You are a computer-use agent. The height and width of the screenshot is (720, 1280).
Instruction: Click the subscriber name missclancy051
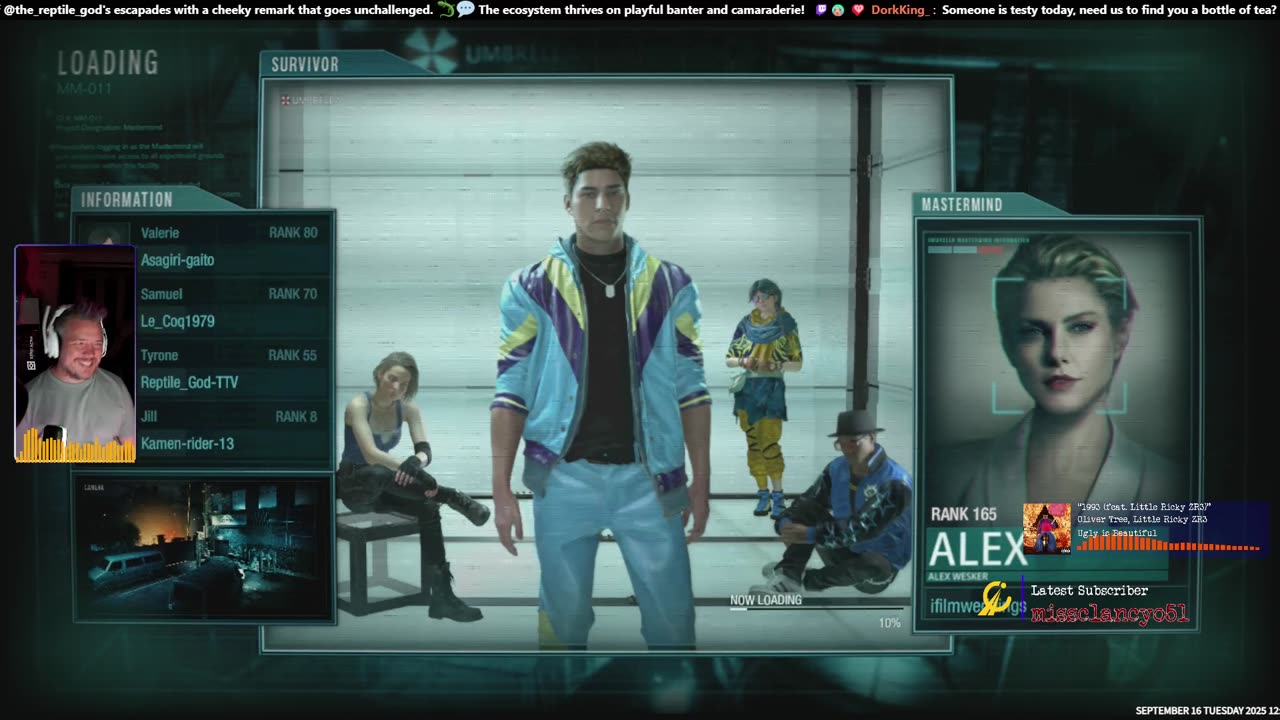pos(1109,614)
